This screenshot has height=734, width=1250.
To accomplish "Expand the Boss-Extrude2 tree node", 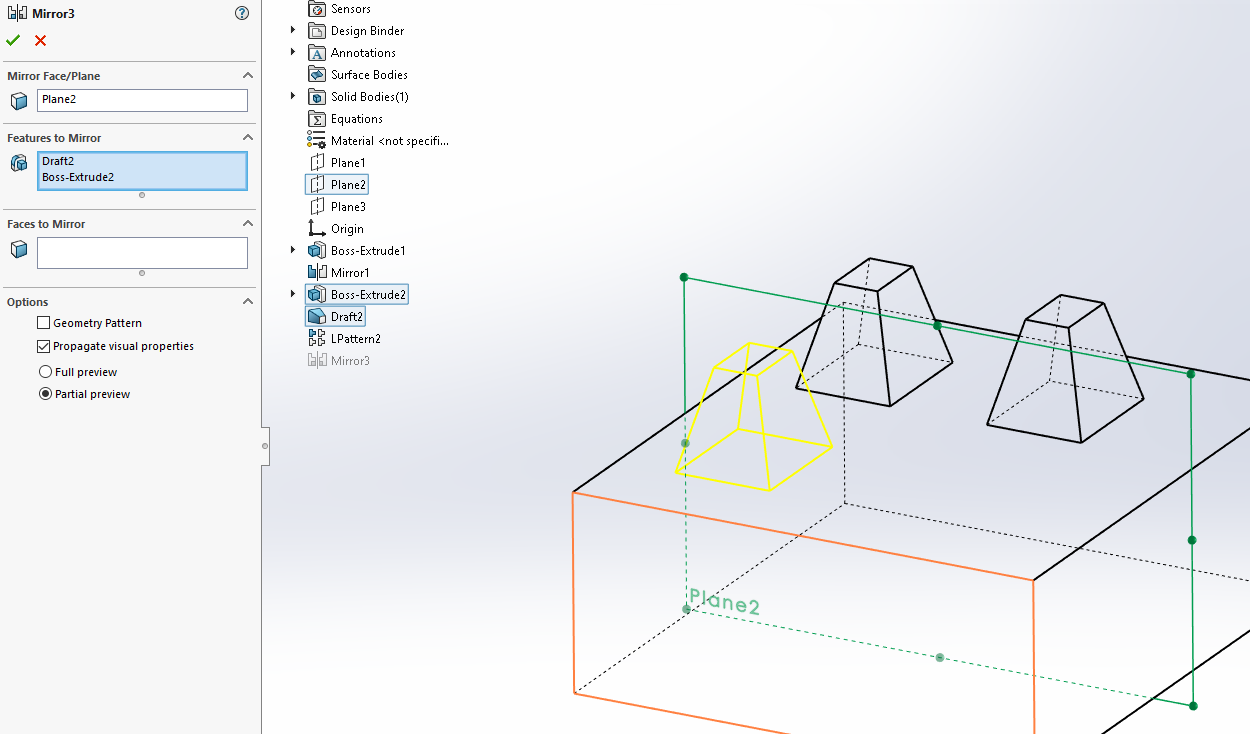I will pyautogui.click(x=293, y=294).
